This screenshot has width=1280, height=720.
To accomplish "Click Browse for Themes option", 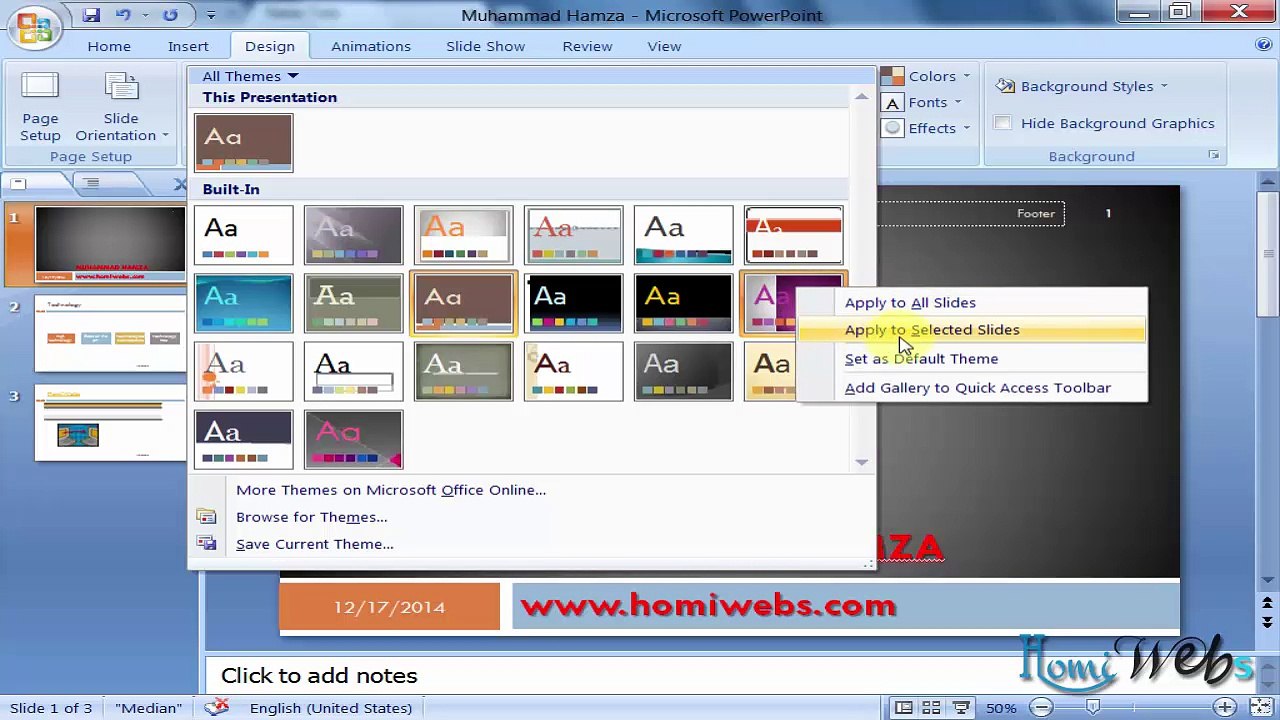I will (x=311, y=517).
